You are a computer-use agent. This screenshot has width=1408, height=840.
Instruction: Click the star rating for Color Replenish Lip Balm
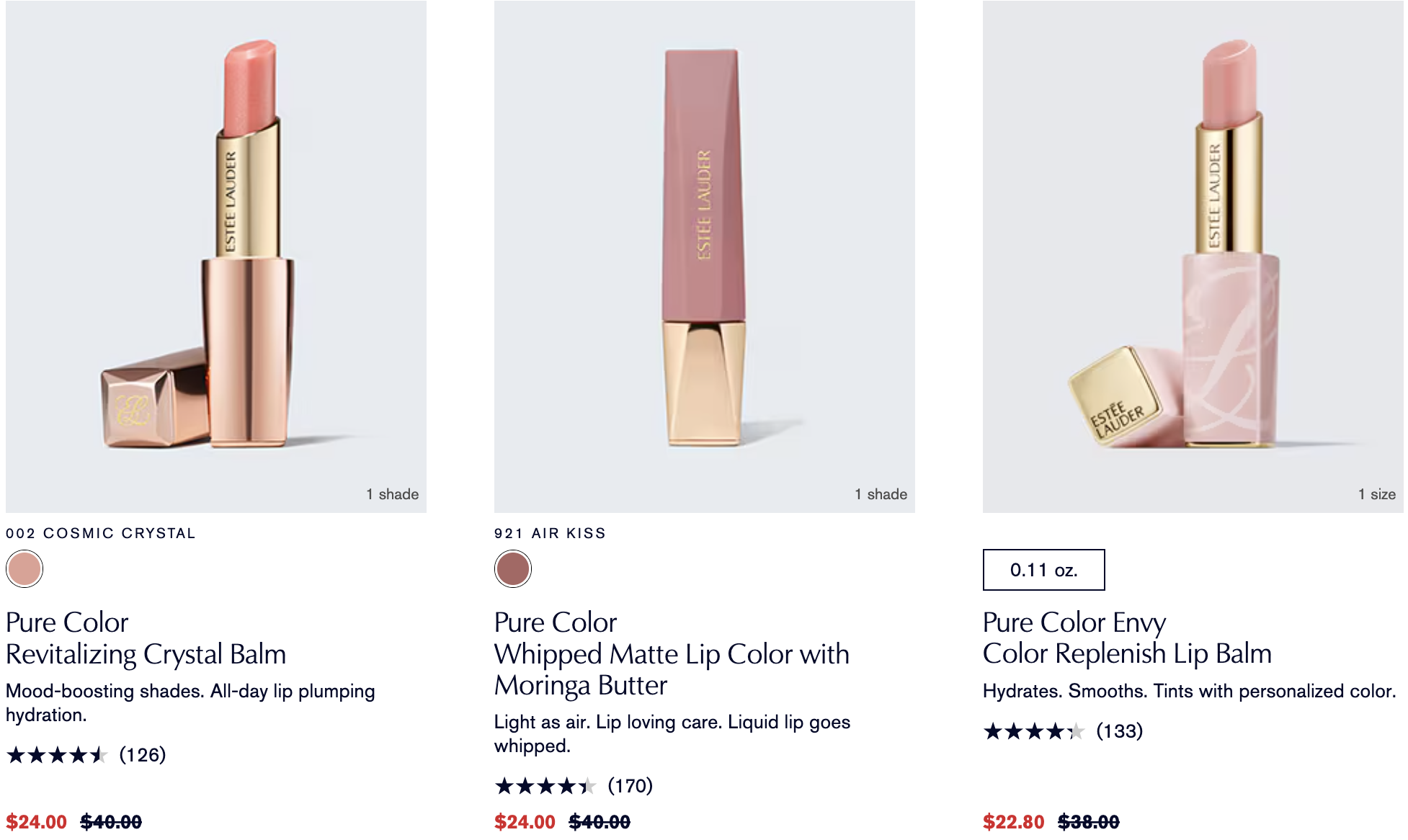(1034, 732)
